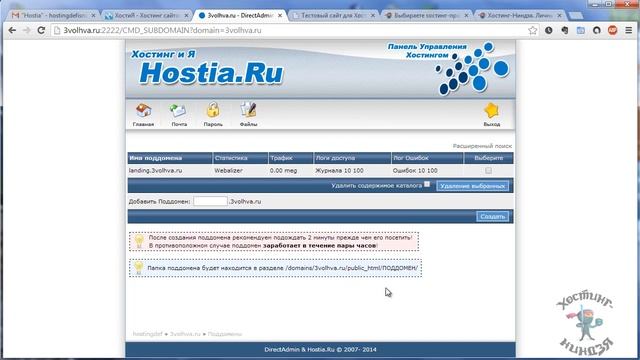
Task: Open landing.3volhva.ru subdomain link
Action: [156, 171]
